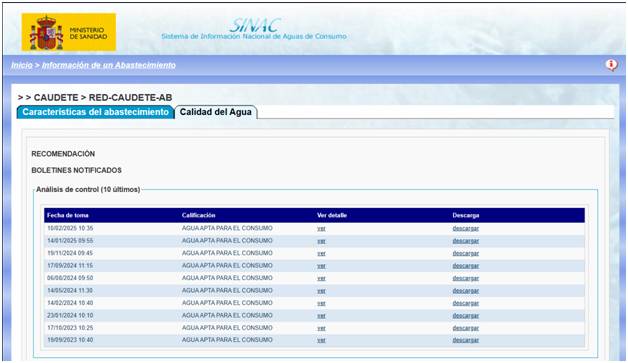Open the 'Información de un Abastecimiento' breadcrumb link
The width and height of the screenshot is (628, 363).
(109, 65)
